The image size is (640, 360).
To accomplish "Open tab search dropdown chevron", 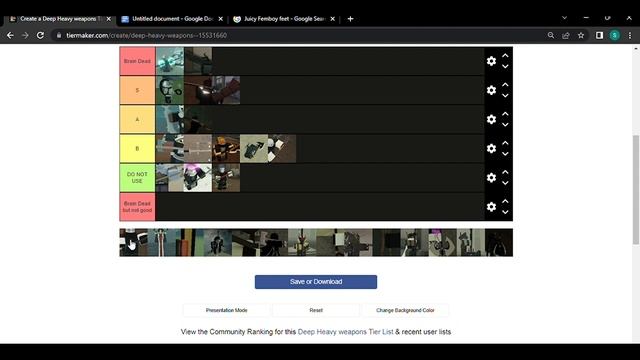I will (564, 18).
